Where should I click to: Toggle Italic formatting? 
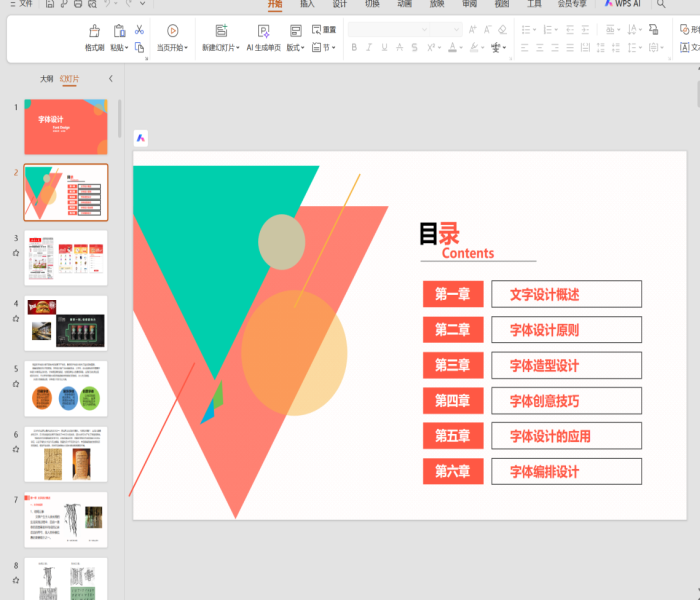[x=370, y=48]
